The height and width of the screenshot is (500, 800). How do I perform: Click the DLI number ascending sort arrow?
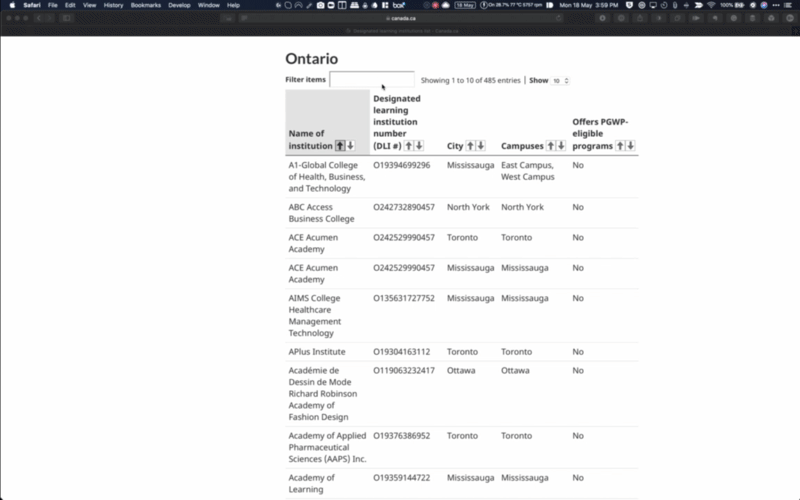[408, 146]
